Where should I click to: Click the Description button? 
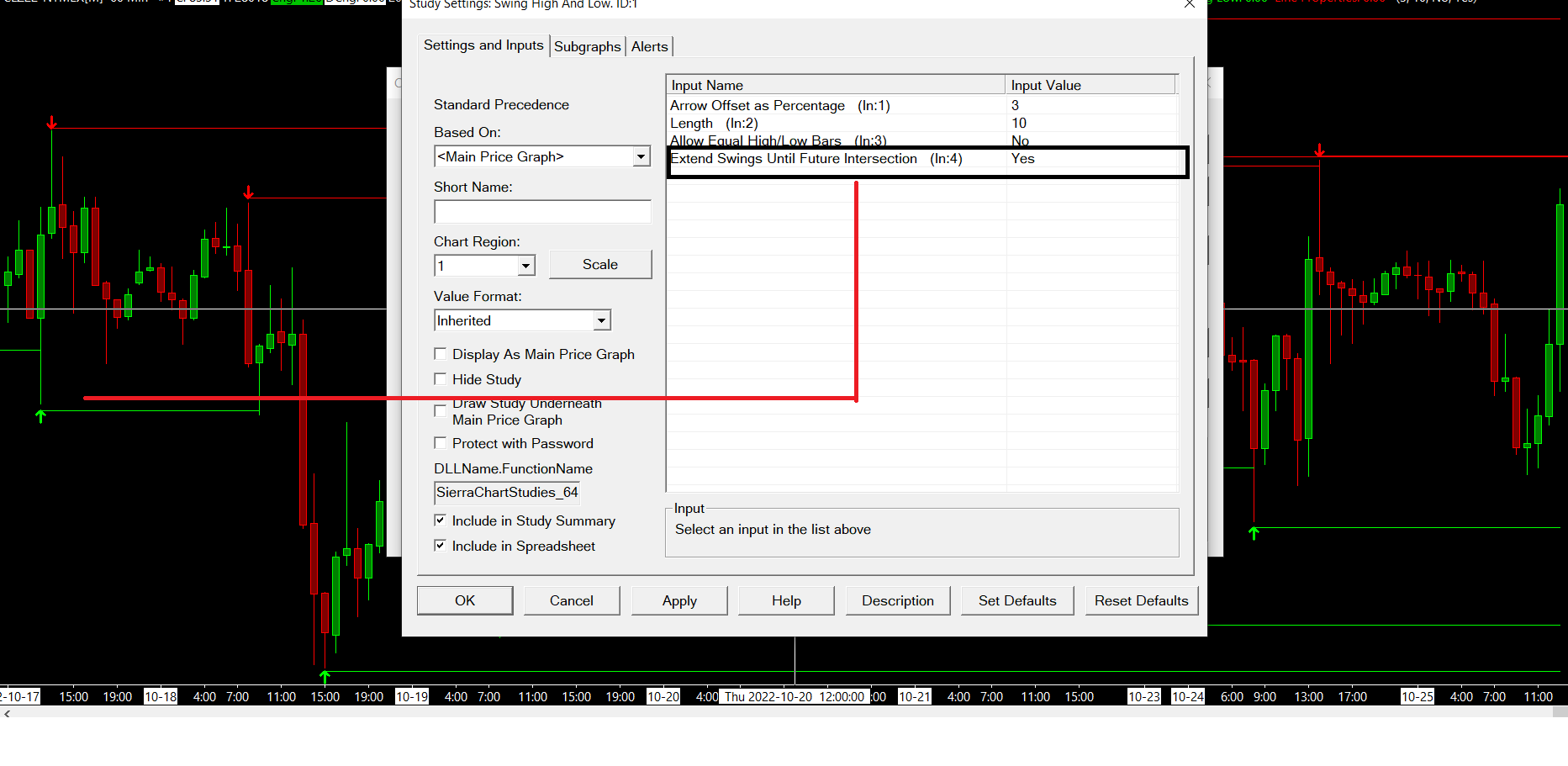pos(898,600)
